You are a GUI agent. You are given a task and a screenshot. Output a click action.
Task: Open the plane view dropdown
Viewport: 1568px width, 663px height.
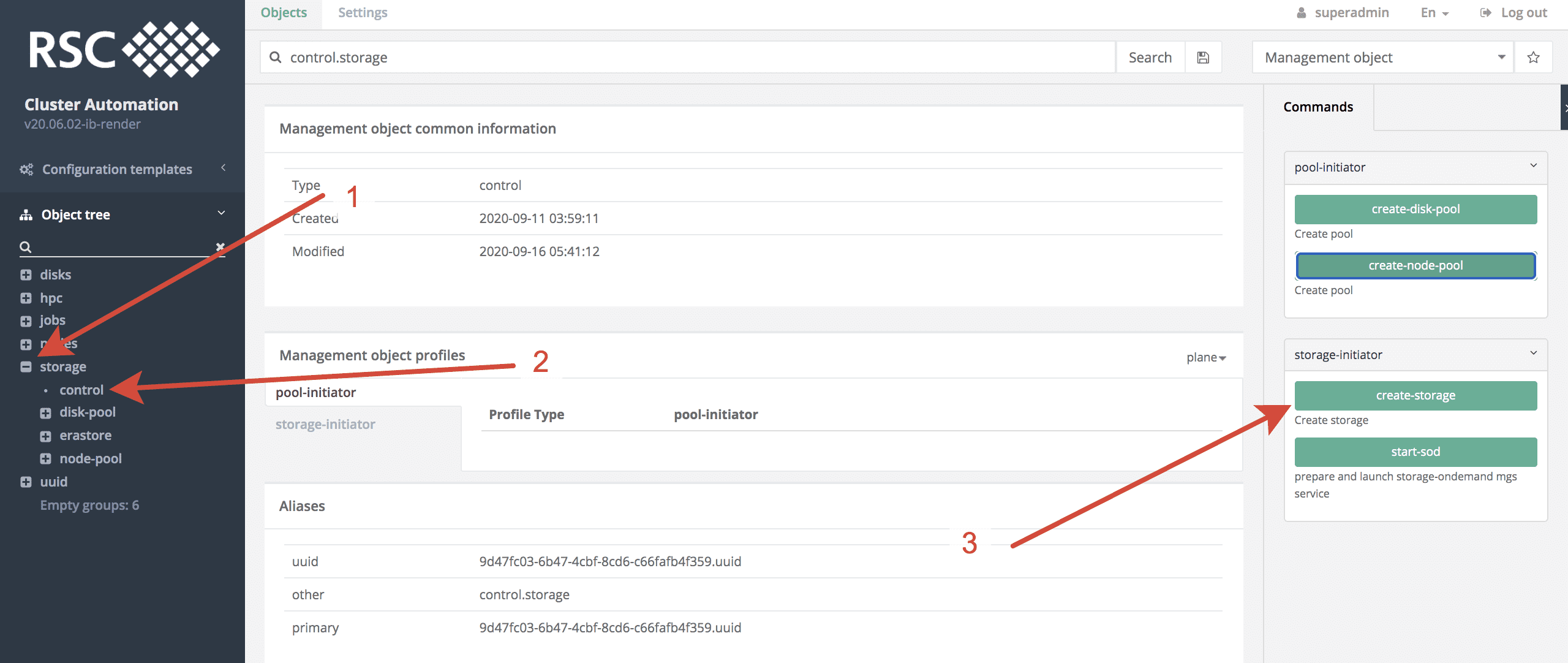pyautogui.click(x=1205, y=357)
